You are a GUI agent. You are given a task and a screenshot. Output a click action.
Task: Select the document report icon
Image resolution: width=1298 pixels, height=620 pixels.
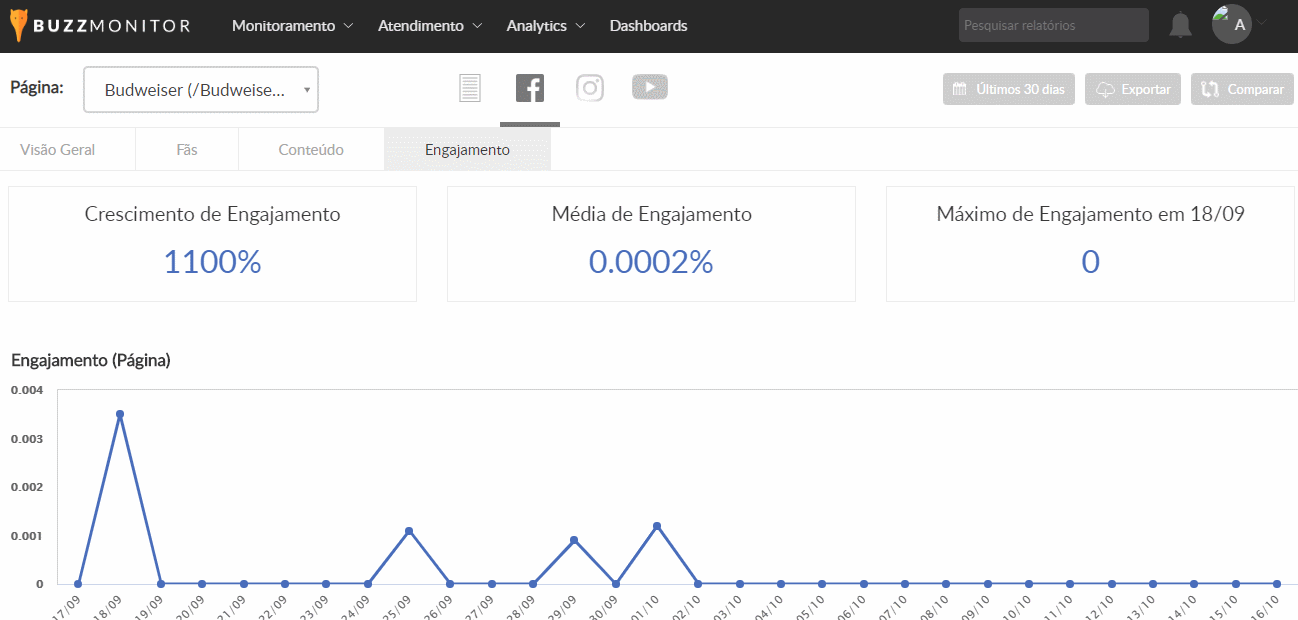point(470,89)
